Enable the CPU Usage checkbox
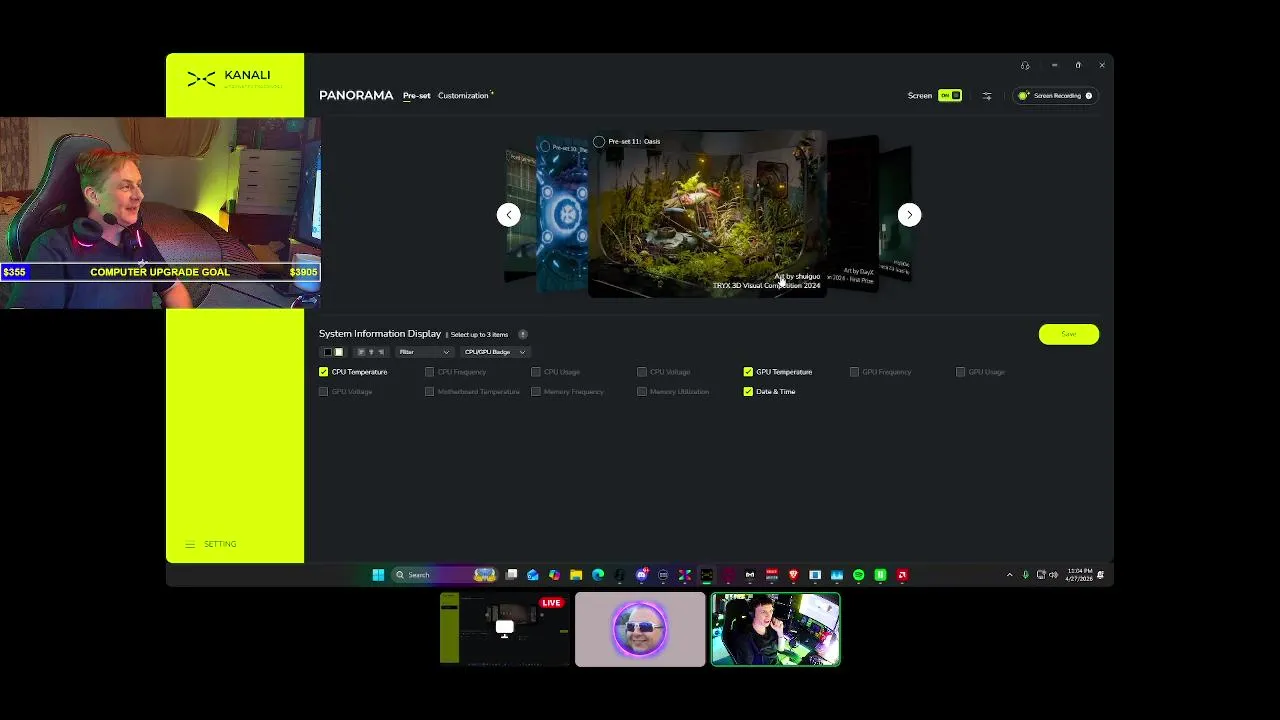Viewport: 1280px width, 720px height. point(536,372)
